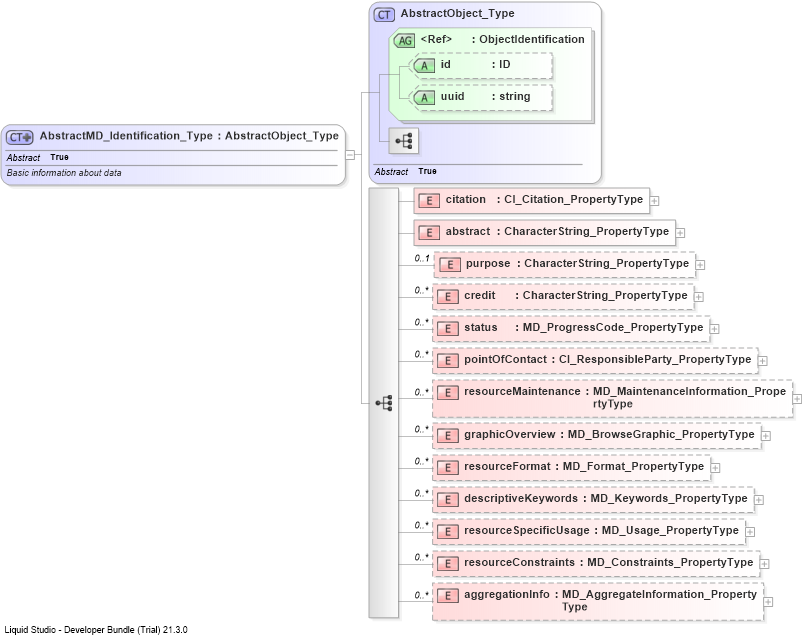Expand the descriptiveKeywords element
802x635 pixels.
pos(759,500)
